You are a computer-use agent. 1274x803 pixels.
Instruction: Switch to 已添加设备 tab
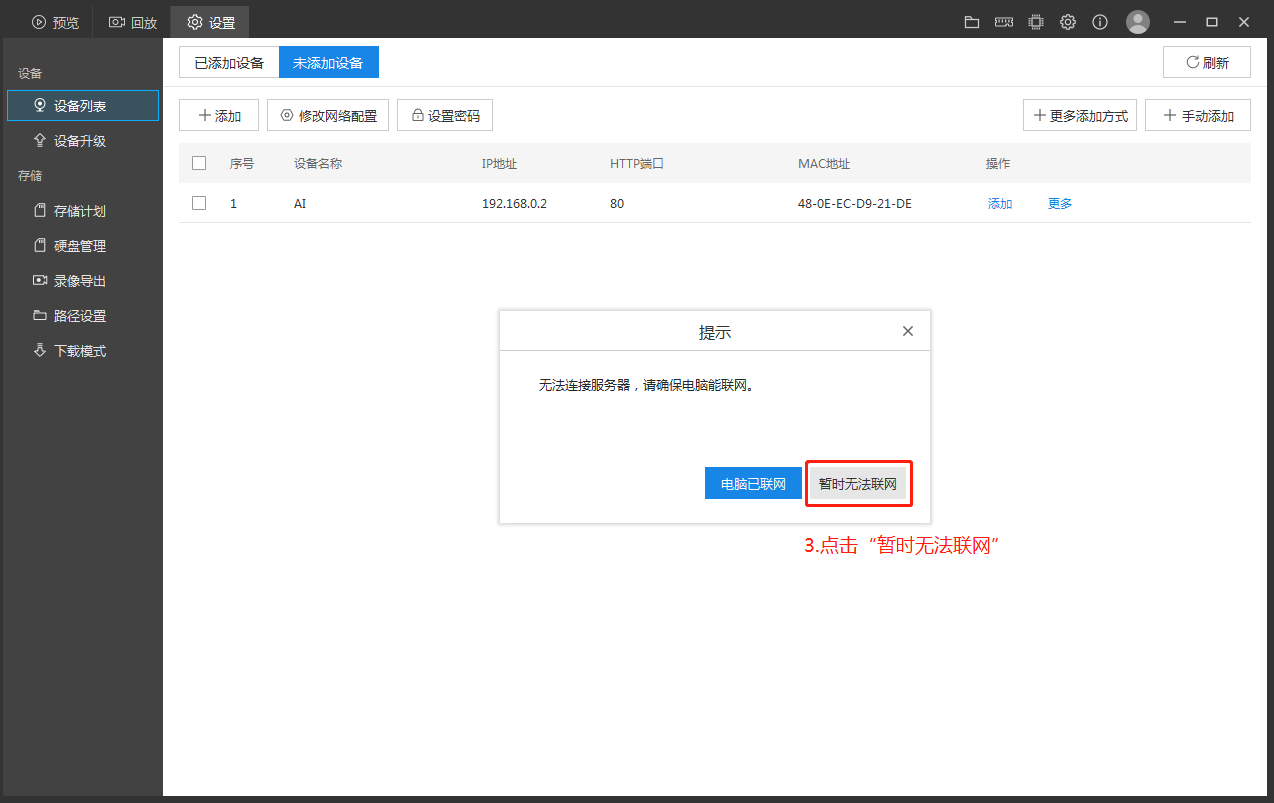229,62
